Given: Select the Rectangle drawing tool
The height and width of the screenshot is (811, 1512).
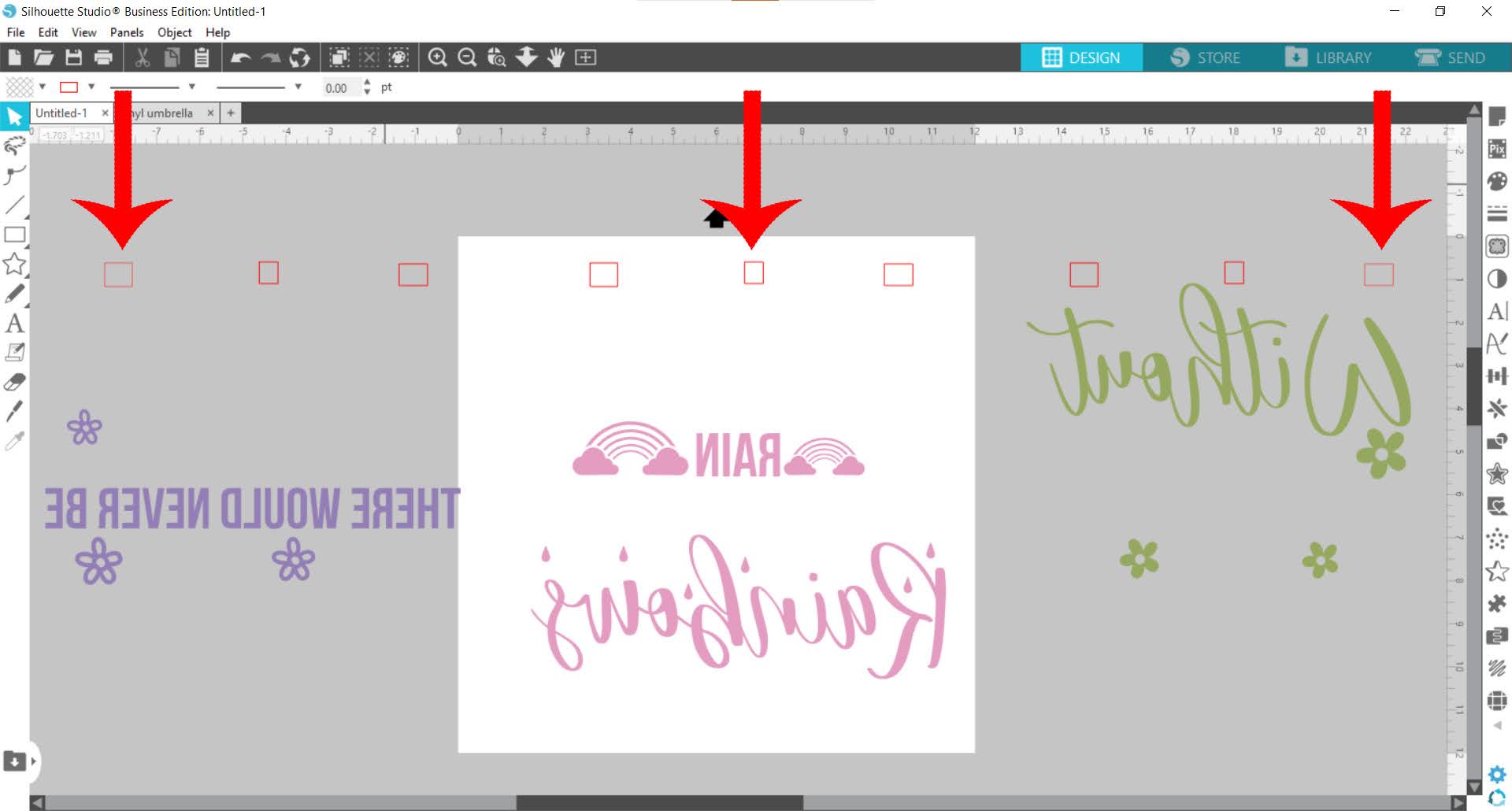Looking at the screenshot, I should tap(15, 235).
